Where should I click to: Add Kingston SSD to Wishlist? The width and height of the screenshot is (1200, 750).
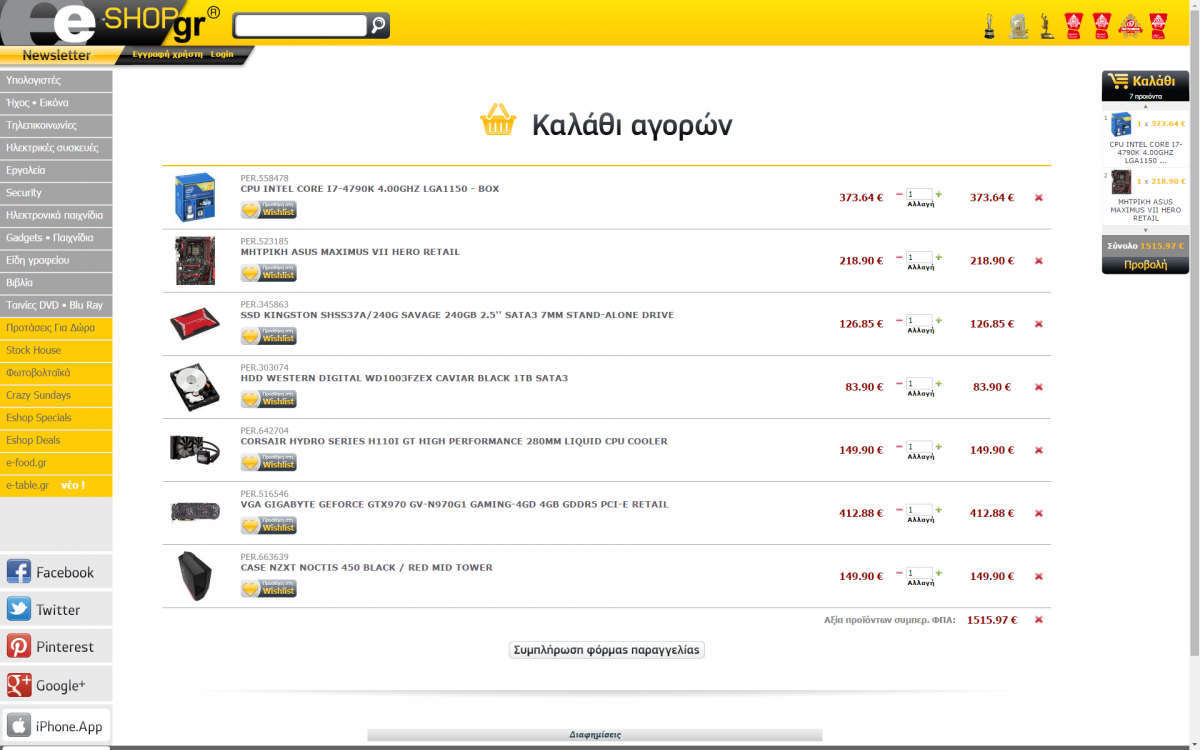(x=269, y=336)
